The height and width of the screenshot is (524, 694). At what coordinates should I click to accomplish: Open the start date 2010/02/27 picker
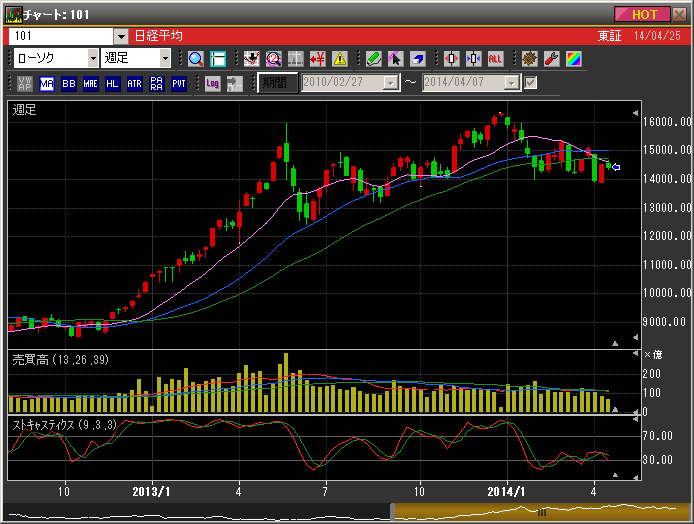coord(392,83)
